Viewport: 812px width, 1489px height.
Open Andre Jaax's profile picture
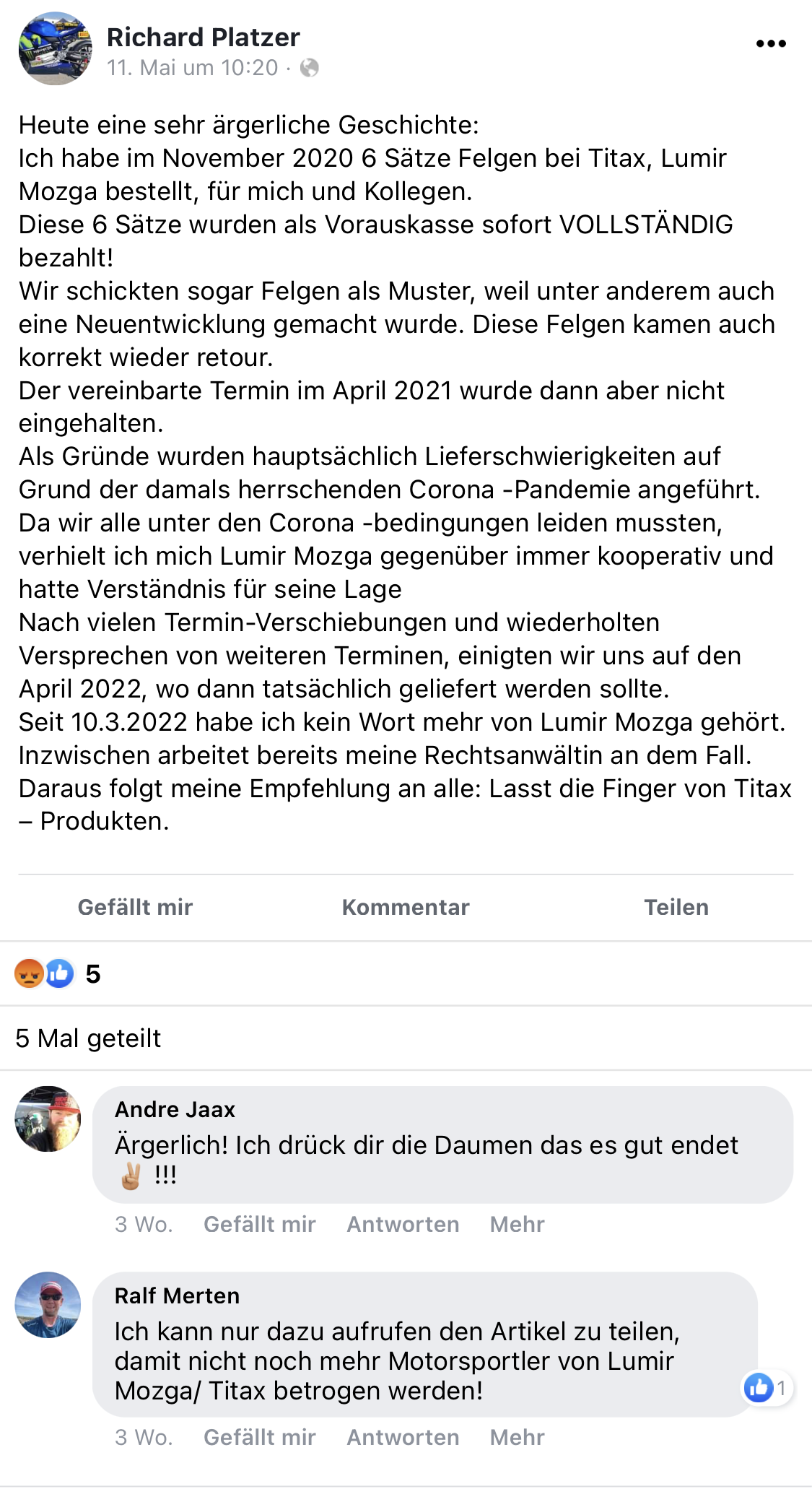click(48, 1119)
